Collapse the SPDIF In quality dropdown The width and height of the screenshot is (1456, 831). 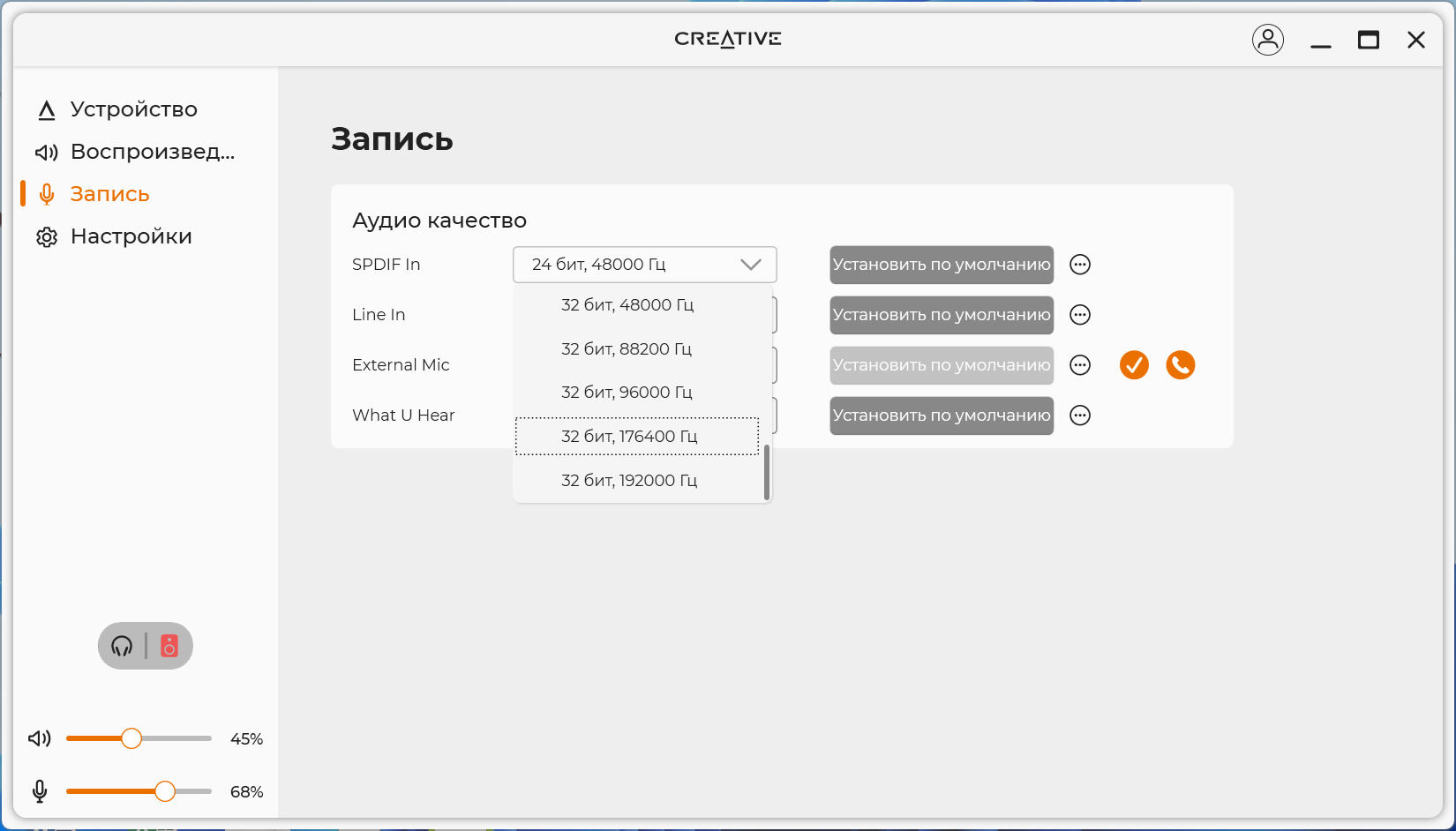645,265
